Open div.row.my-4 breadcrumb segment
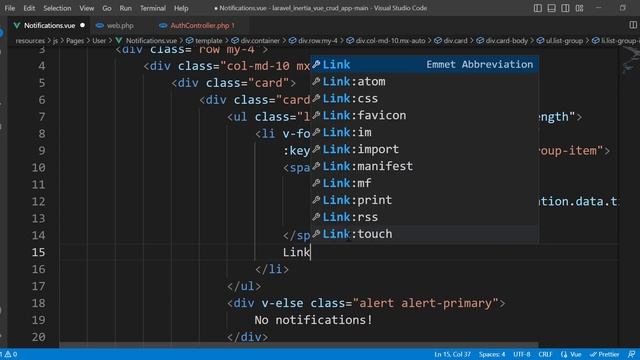The image size is (640, 360). click(x=313, y=41)
